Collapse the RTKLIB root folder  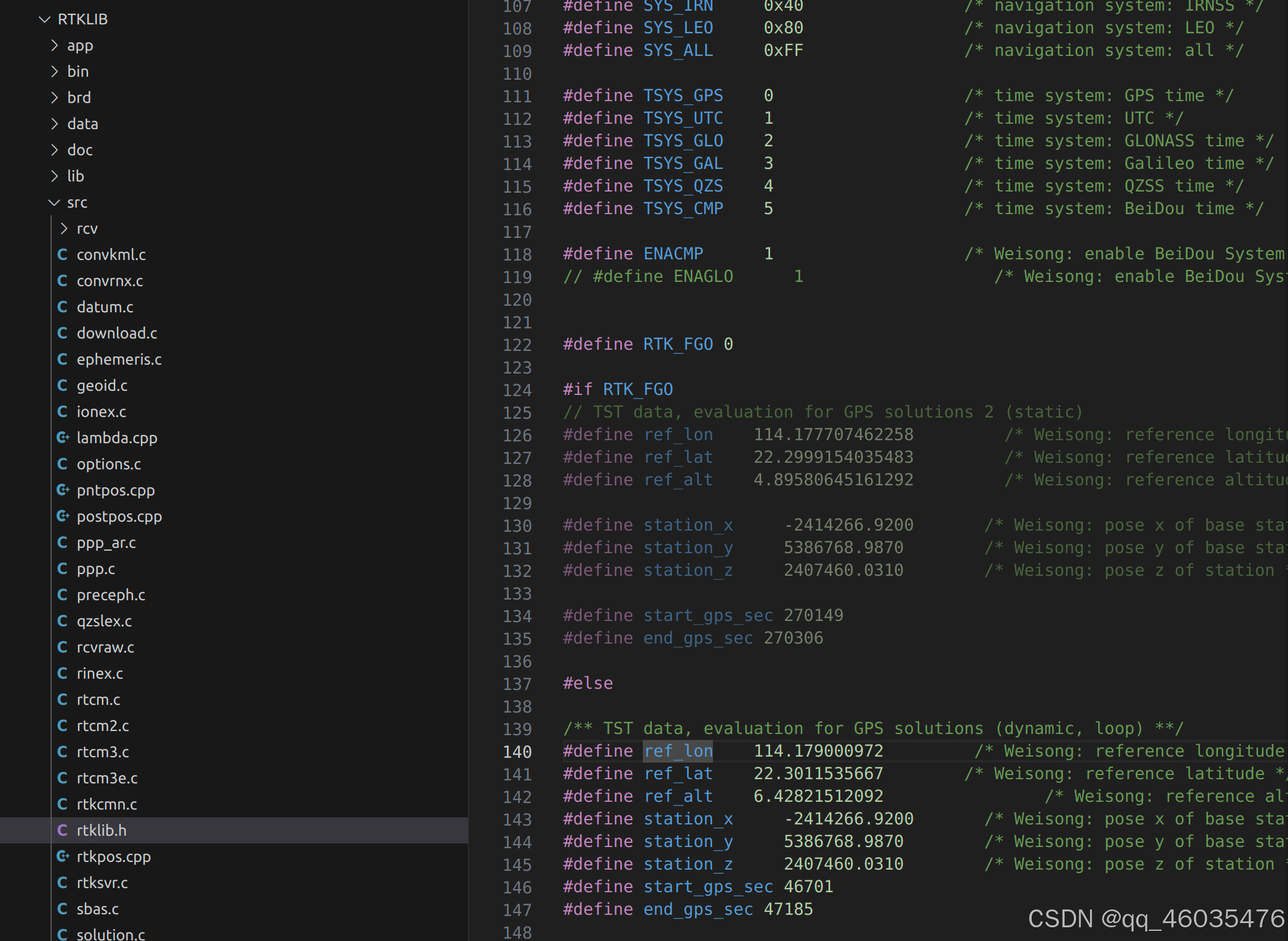(x=44, y=18)
